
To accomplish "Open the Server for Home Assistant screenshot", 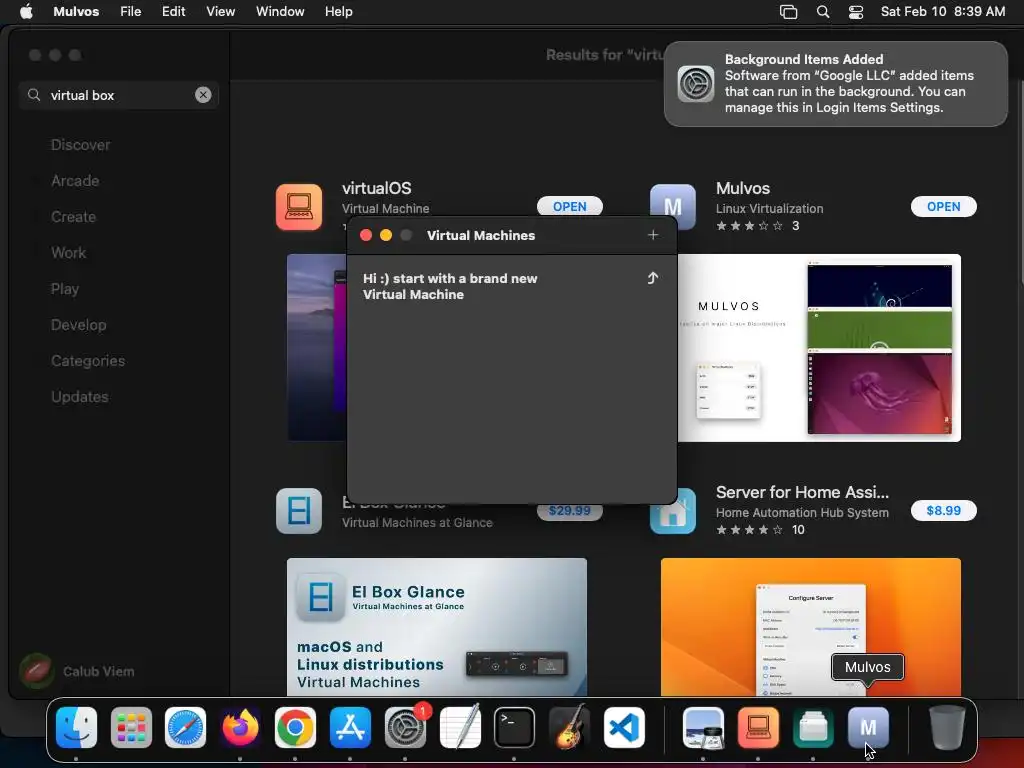I will click(810, 627).
